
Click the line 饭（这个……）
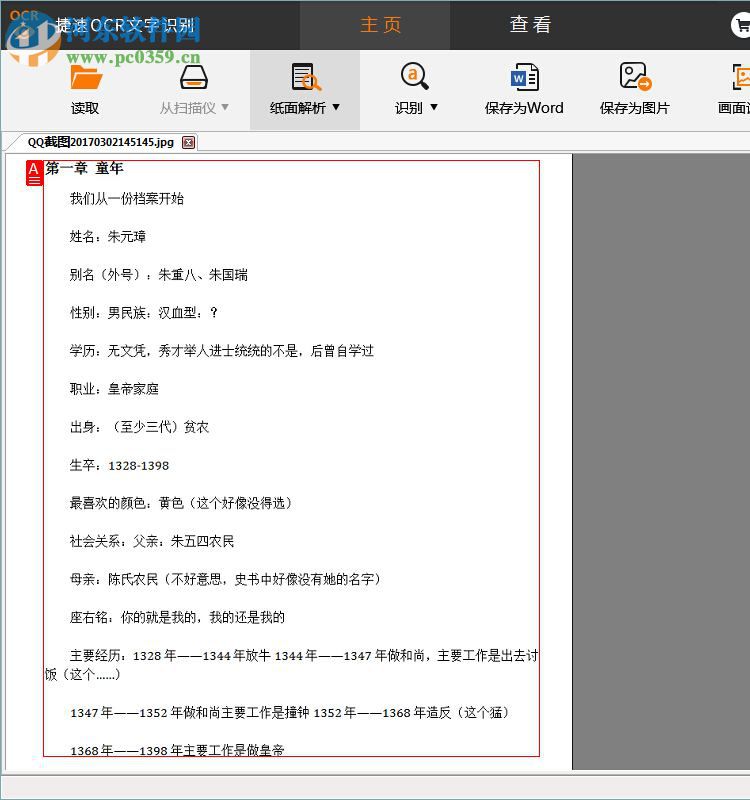point(83,674)
